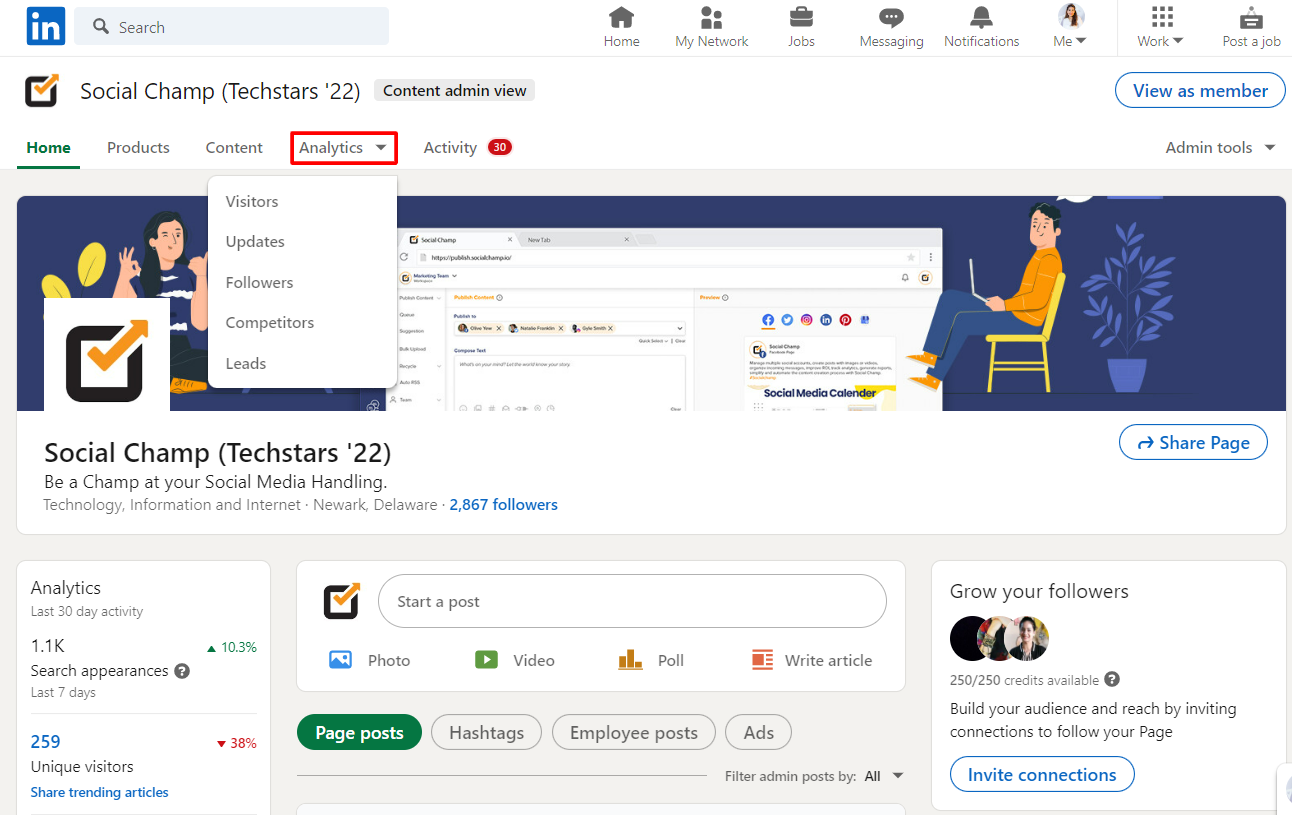1292x815 pixels.
Task: Switch to the Employee posts filter
Action: 633,732
